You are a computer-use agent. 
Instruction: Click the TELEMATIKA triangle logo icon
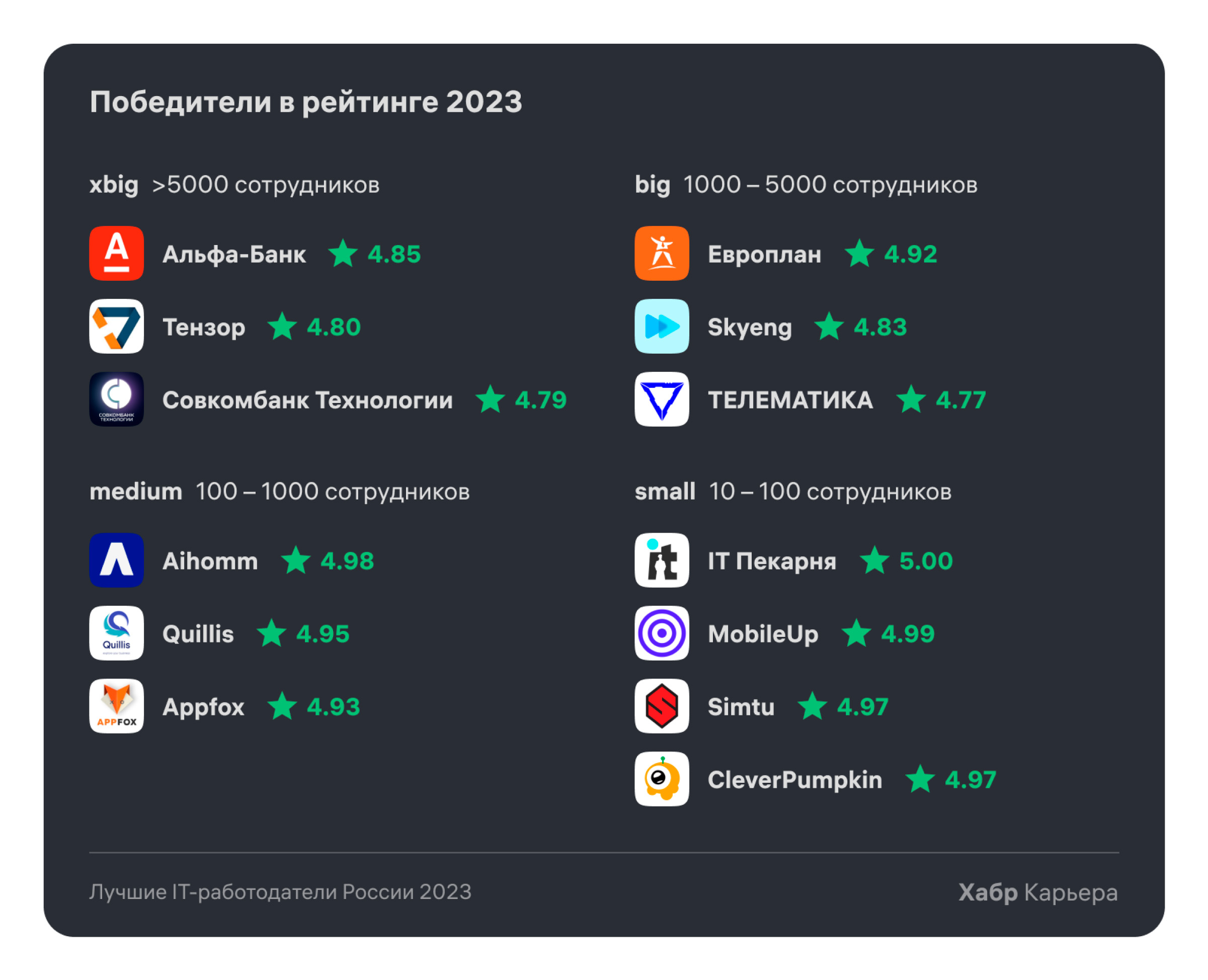(x=662, y=399)
